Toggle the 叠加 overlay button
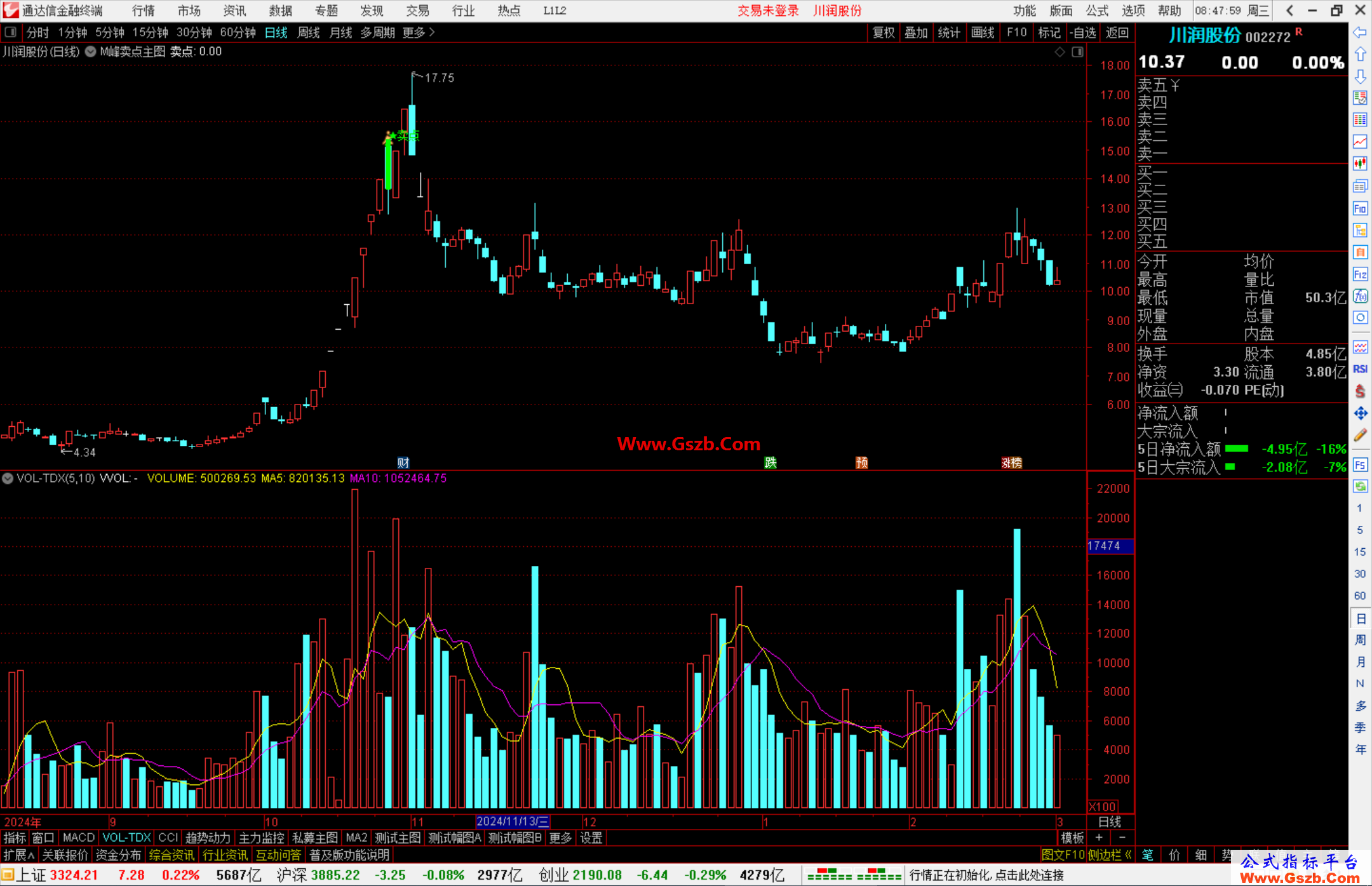The image size is (1372, 886). pos(916,32)
